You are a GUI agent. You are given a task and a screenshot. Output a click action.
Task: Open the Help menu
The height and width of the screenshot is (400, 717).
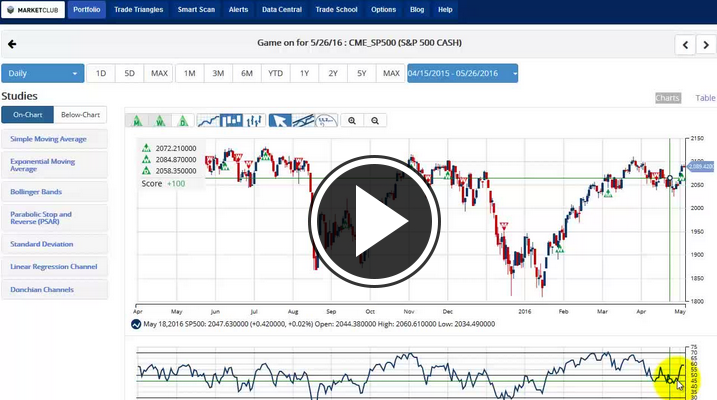[x=445, y=10]
